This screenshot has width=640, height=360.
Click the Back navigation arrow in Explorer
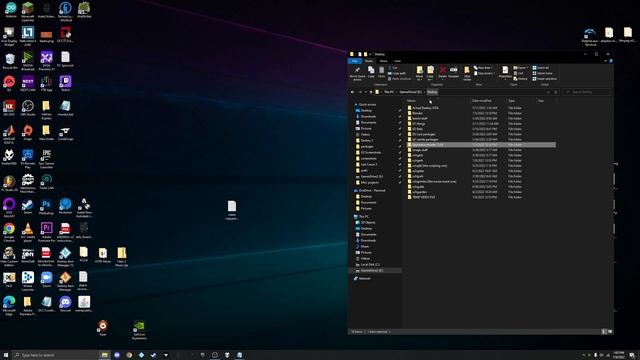[352, 92]
